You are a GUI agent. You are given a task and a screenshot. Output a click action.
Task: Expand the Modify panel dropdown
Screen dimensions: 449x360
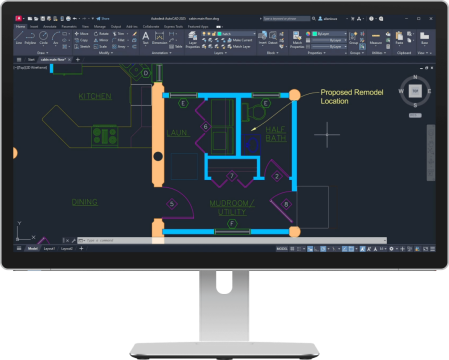pos(106,53)
